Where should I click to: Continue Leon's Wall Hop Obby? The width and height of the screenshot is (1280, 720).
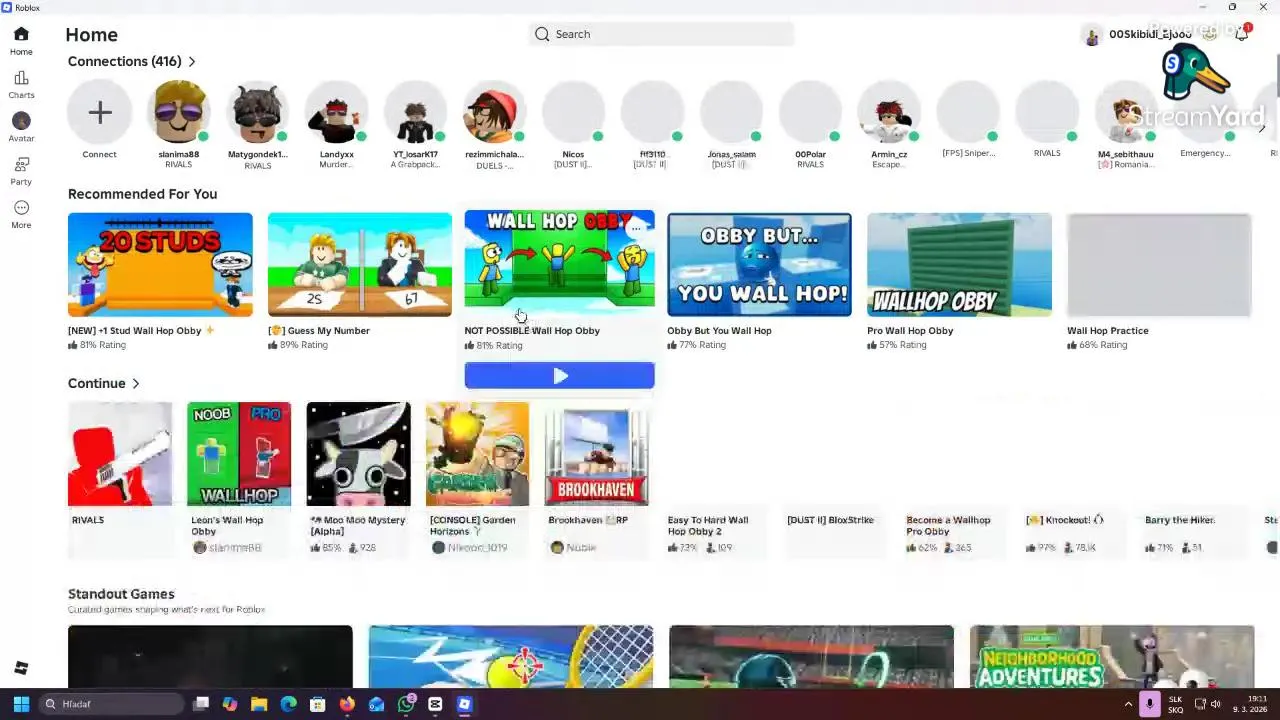238,454
